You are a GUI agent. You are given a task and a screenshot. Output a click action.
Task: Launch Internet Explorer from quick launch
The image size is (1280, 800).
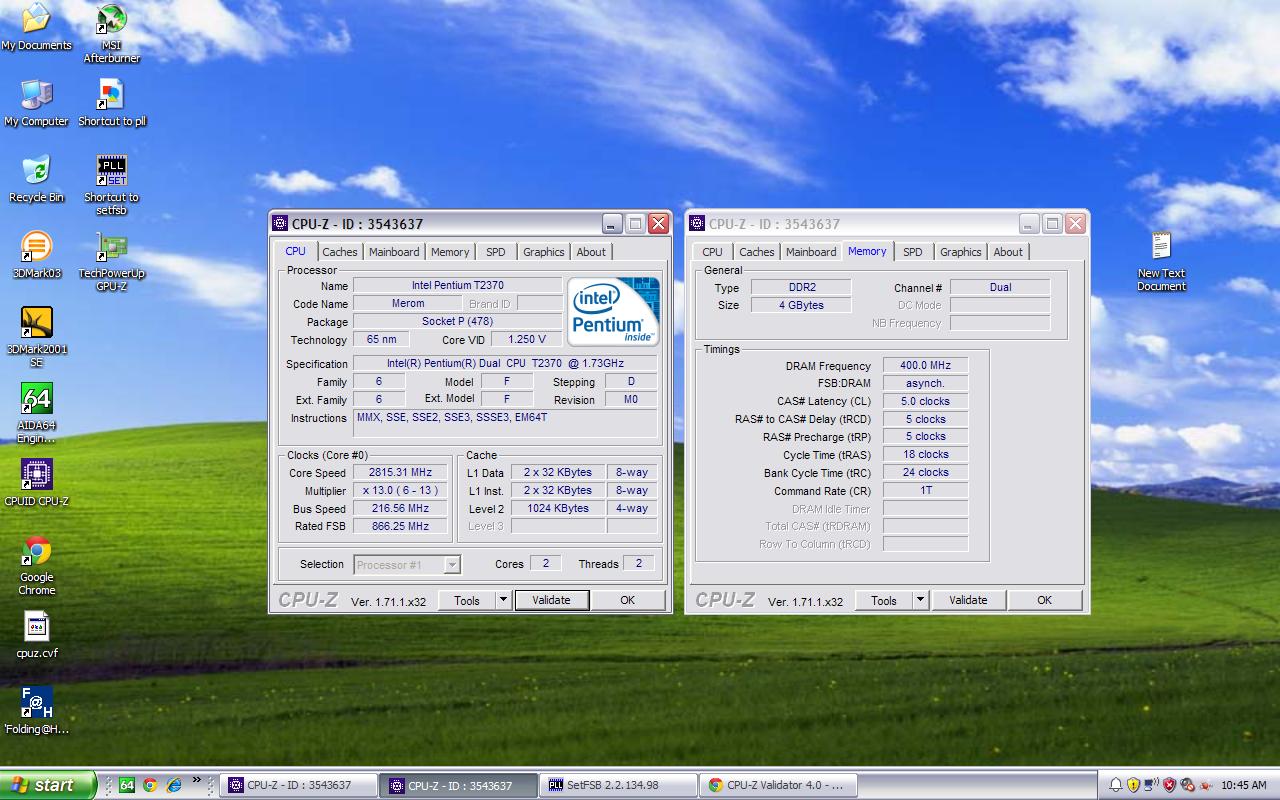click(173, 785)
